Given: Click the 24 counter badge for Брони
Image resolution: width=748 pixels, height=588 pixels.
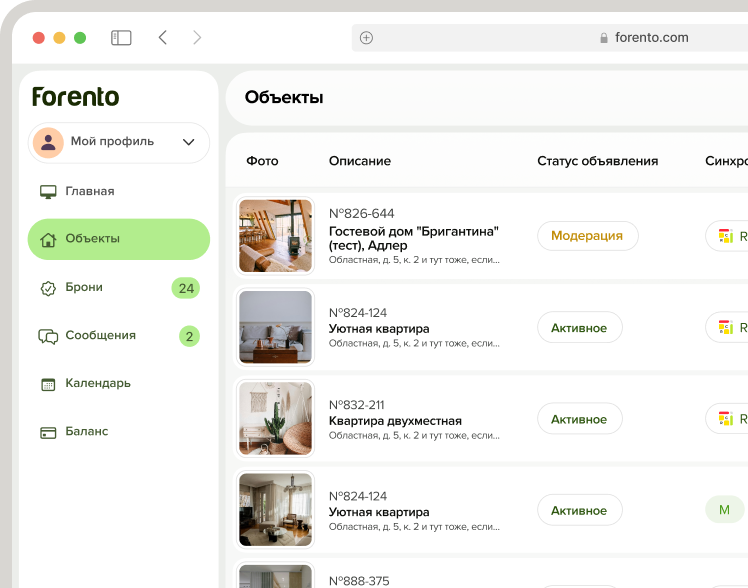Looking at the screenshot, I should coord(186,288).
